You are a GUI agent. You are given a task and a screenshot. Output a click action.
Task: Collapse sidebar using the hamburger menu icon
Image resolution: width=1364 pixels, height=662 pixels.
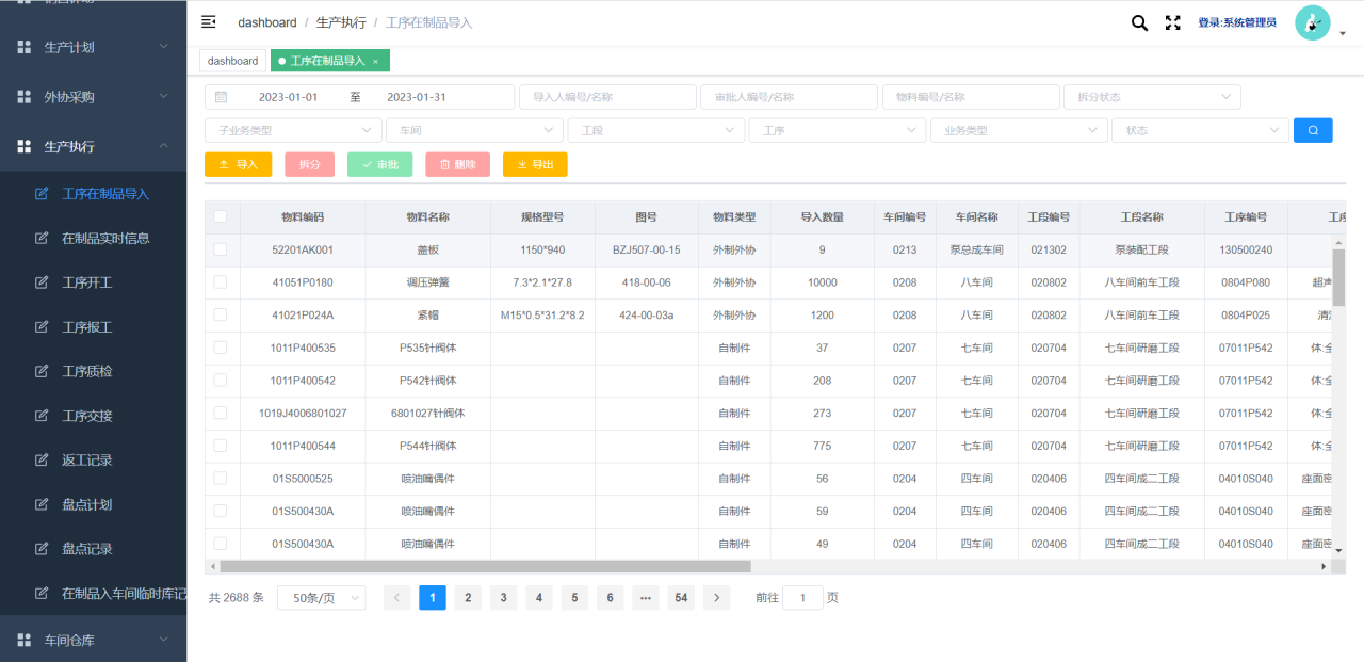208,22
